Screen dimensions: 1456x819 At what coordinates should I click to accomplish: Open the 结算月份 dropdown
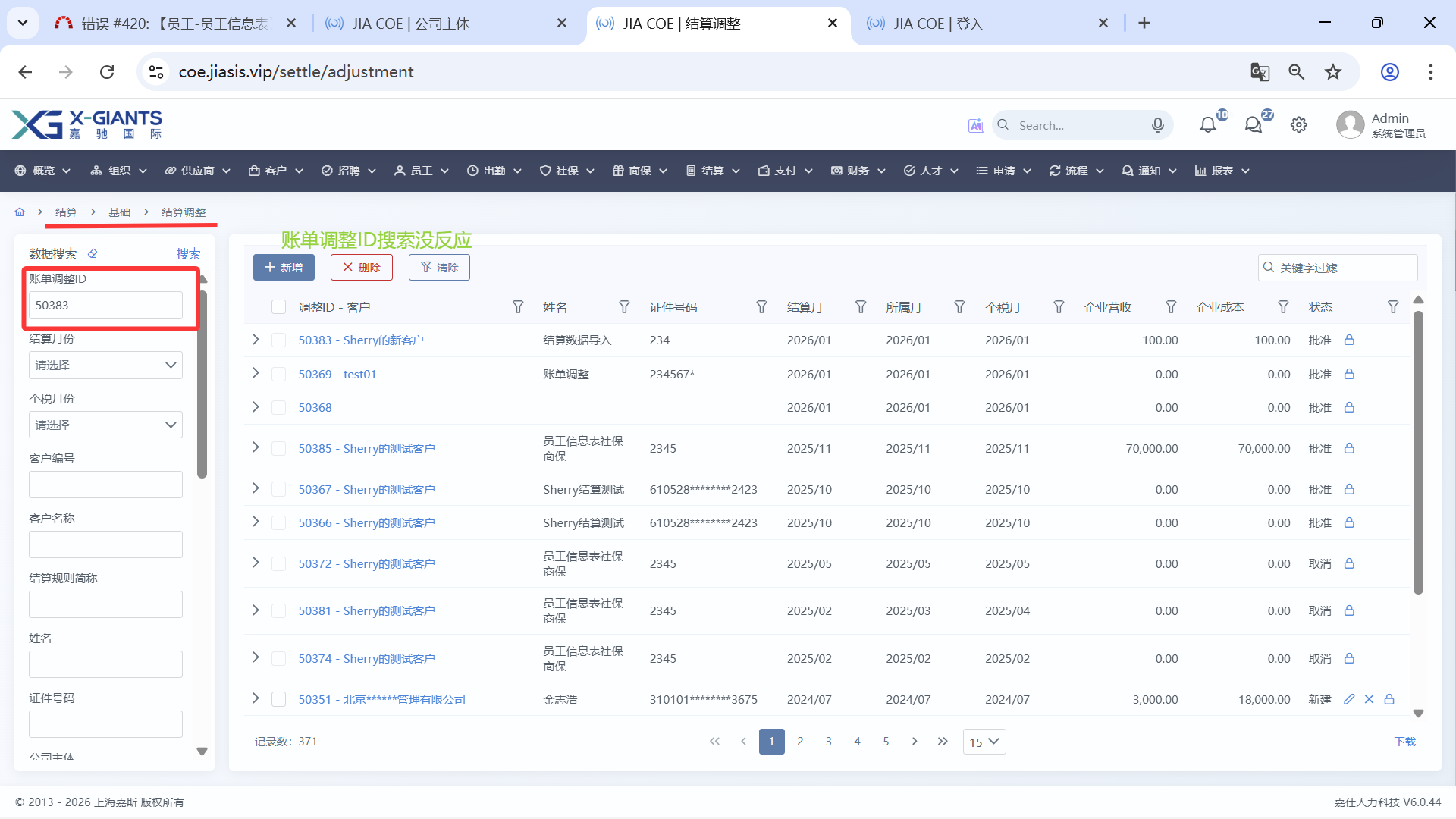click(105, 365)
